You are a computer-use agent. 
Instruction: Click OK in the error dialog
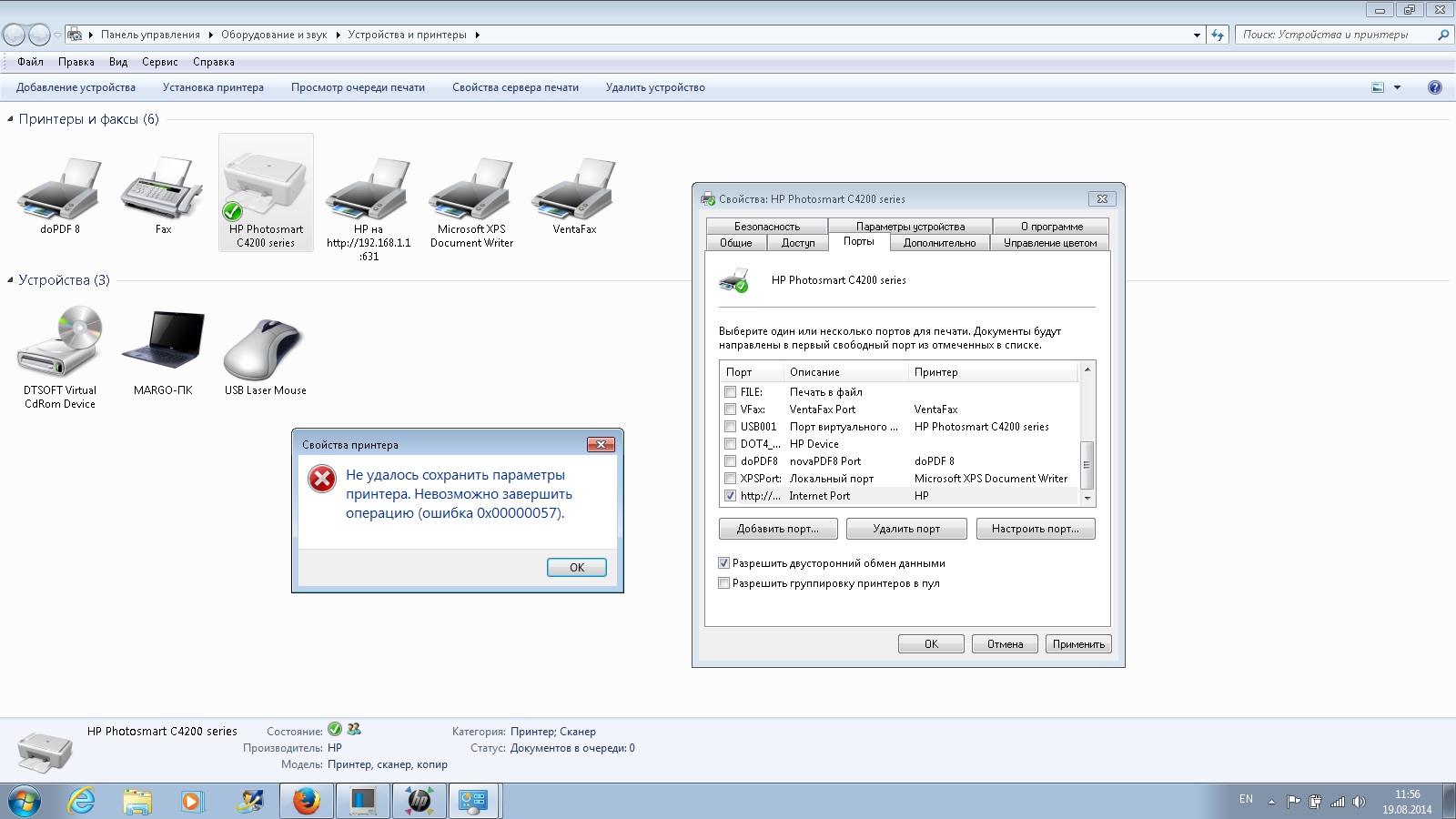point(577,567)
